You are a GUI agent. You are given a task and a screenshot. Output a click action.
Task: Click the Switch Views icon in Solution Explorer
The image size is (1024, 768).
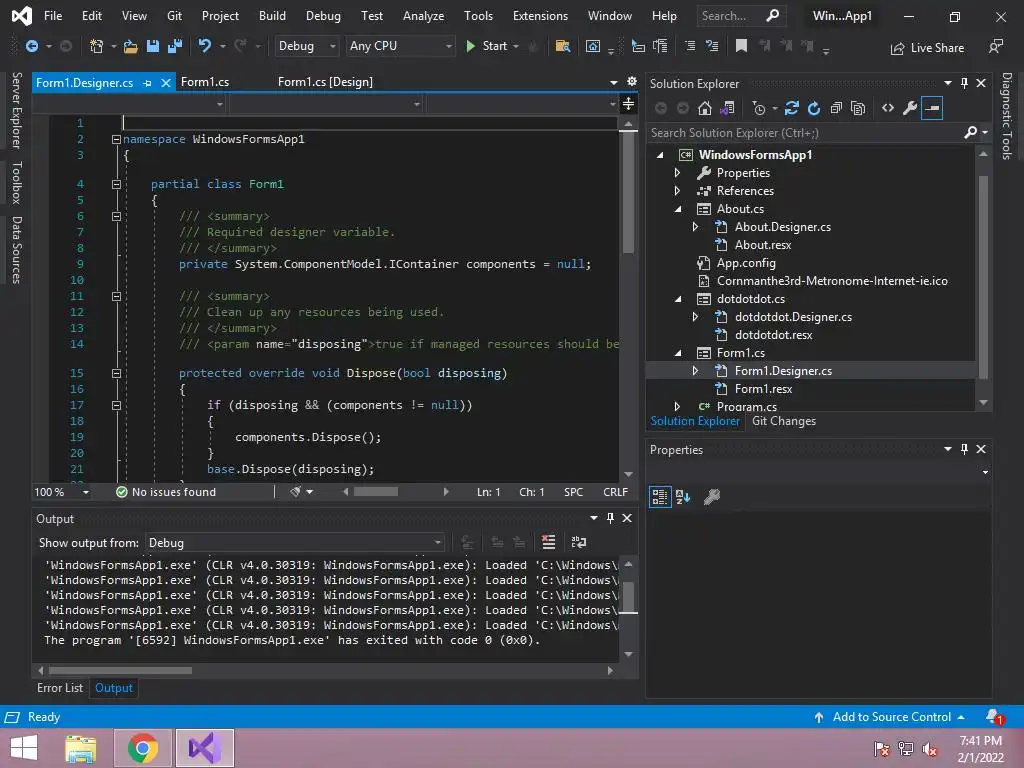coord(727,108)
